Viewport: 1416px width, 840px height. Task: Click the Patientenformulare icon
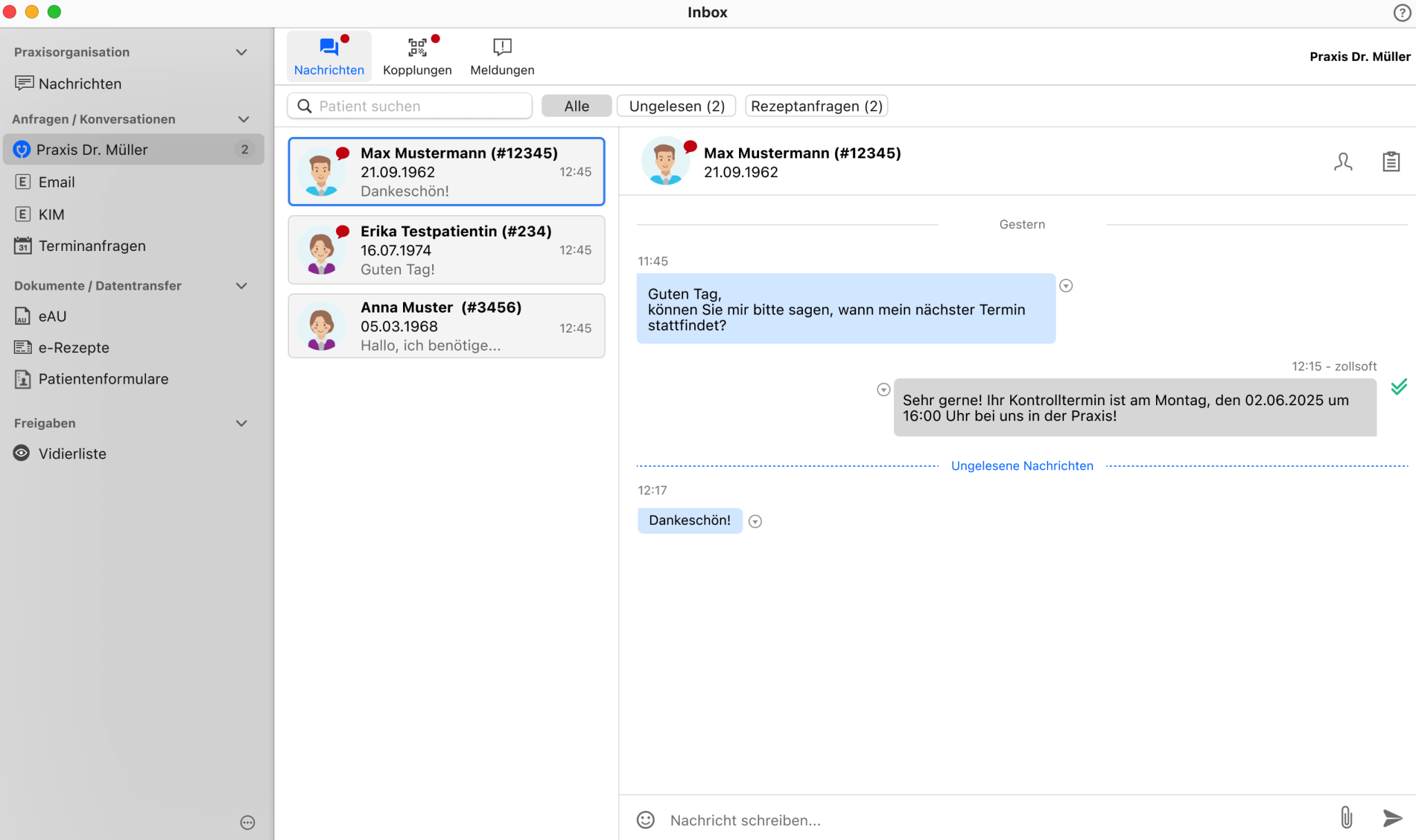point(23,379)
